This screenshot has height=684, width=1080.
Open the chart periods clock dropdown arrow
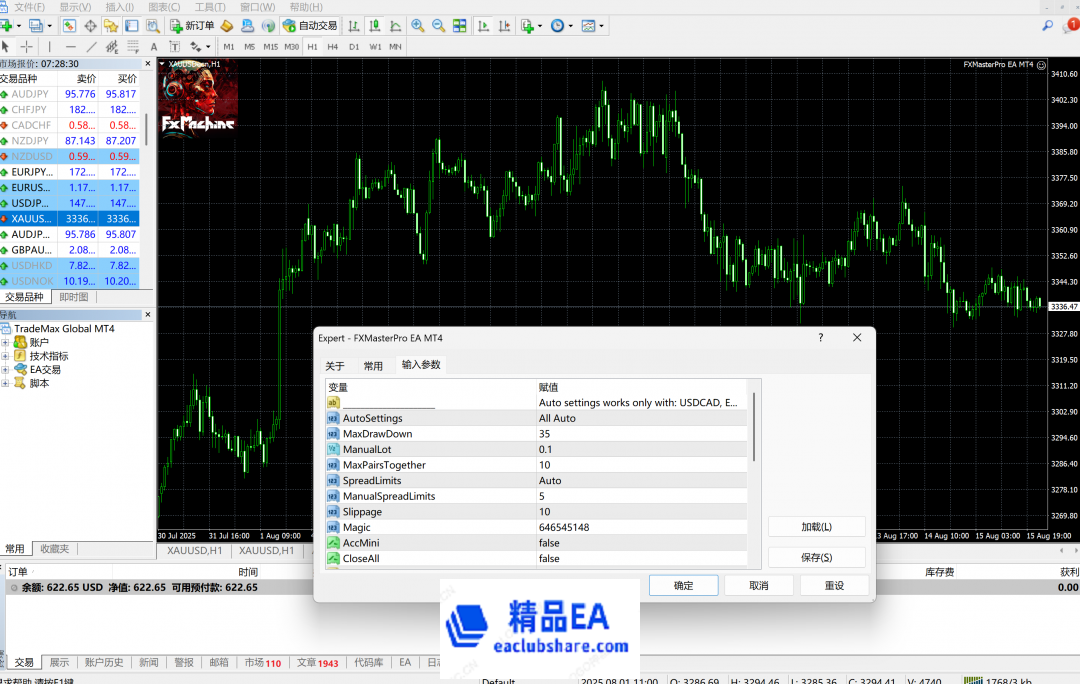pos(570,26)
